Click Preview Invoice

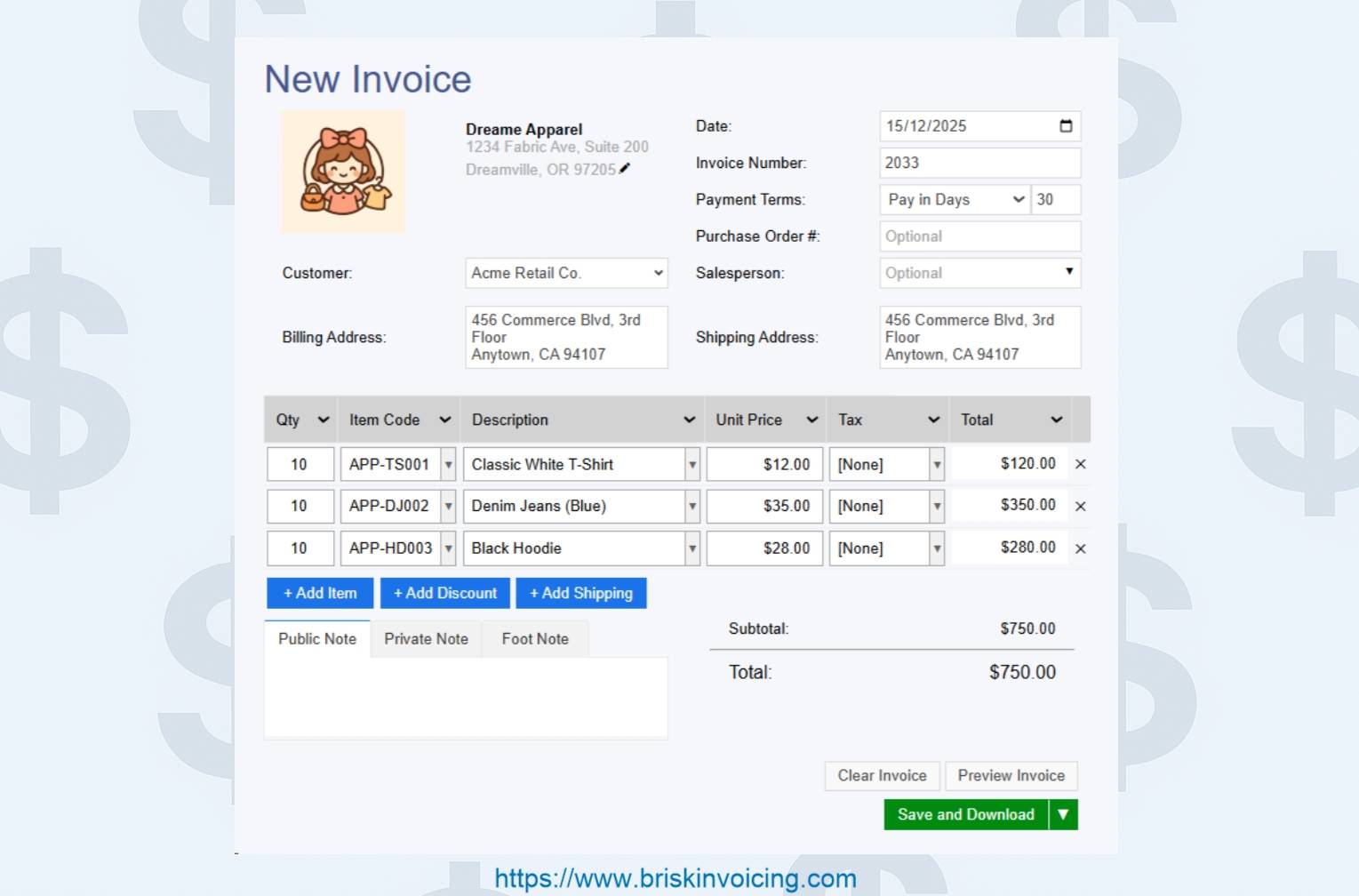(1011, 775)
